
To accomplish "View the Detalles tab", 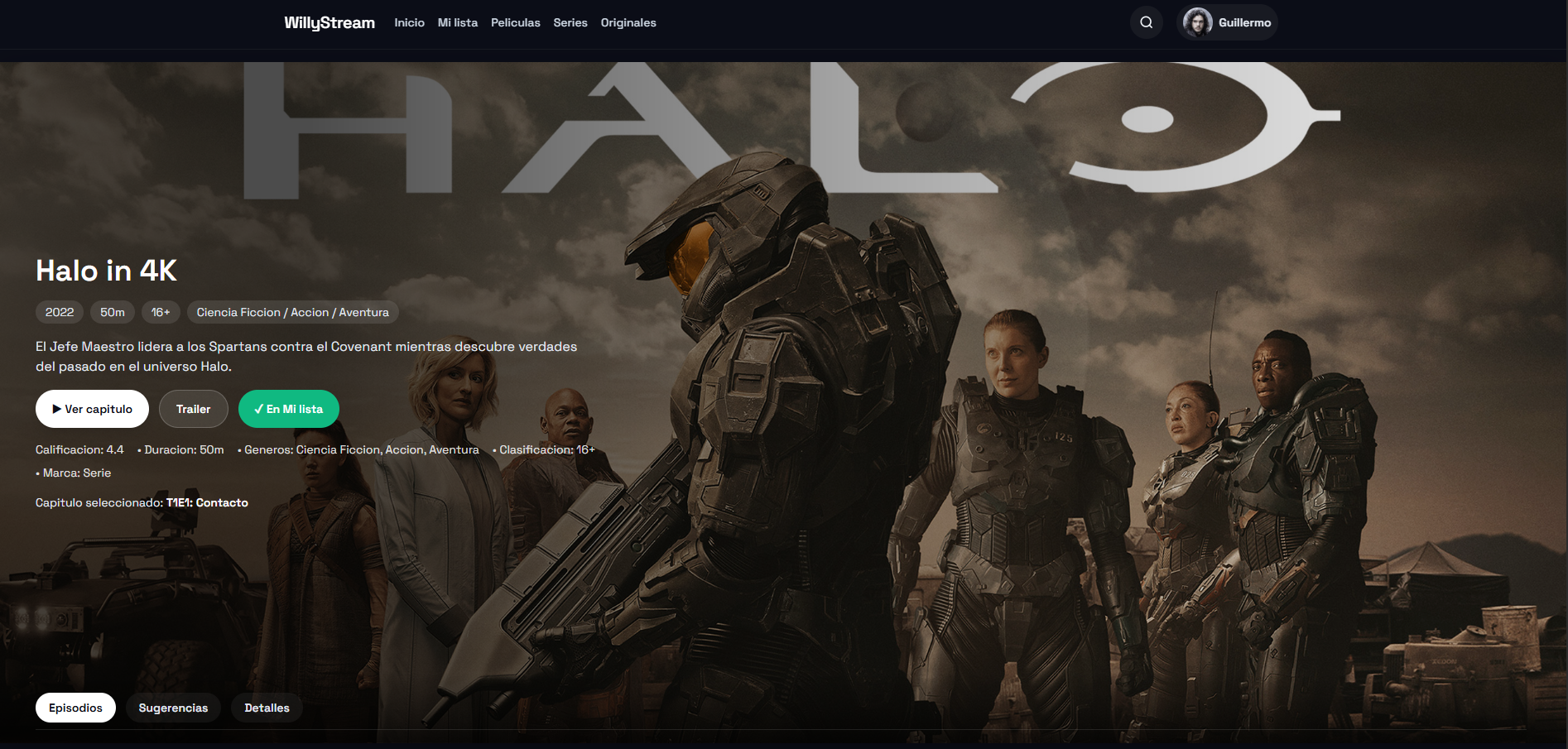I will [267, 708].
